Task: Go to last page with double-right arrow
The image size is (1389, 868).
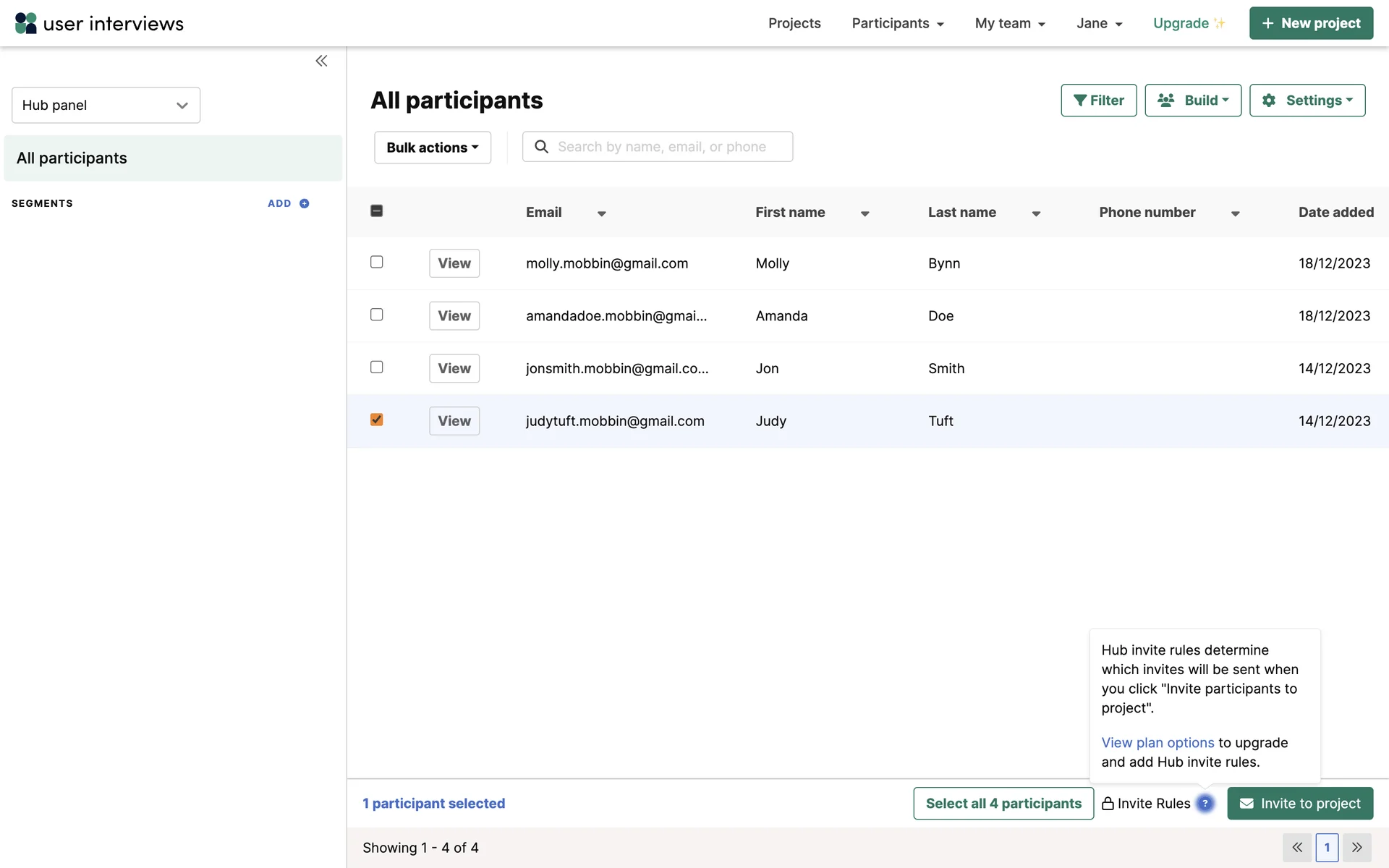Action: [x=1356, y=847]
